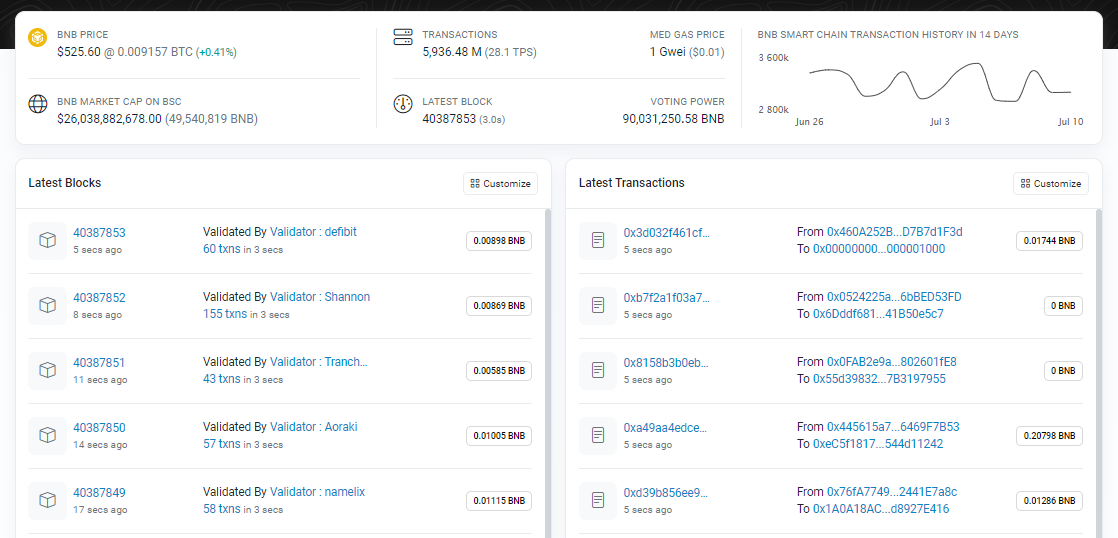Viewport: 1118px width, 538px height.
Task: Open Validator : Aoraki page
Action: [314, 427]
